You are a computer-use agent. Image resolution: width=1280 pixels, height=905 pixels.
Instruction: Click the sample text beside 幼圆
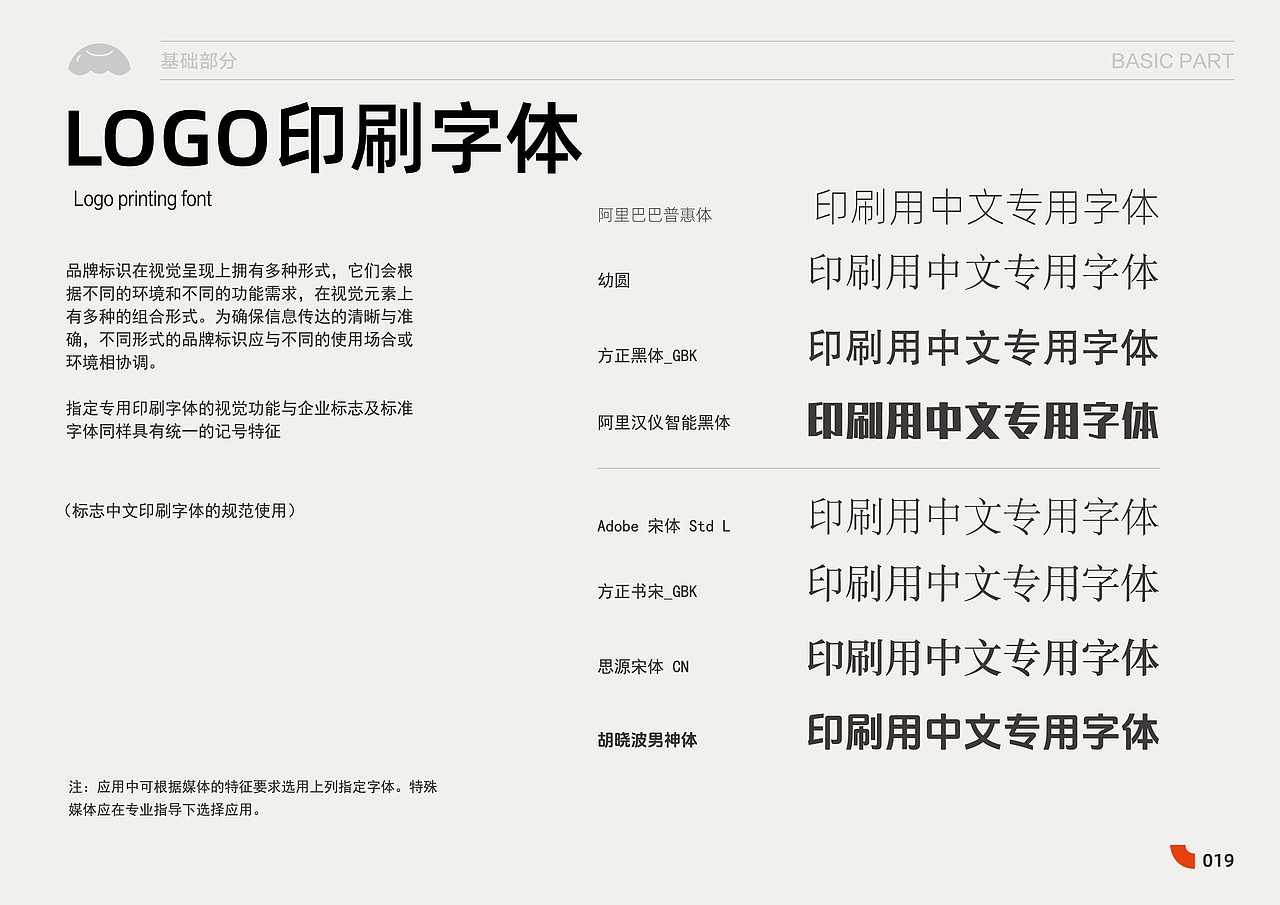[x=984, y=272]
